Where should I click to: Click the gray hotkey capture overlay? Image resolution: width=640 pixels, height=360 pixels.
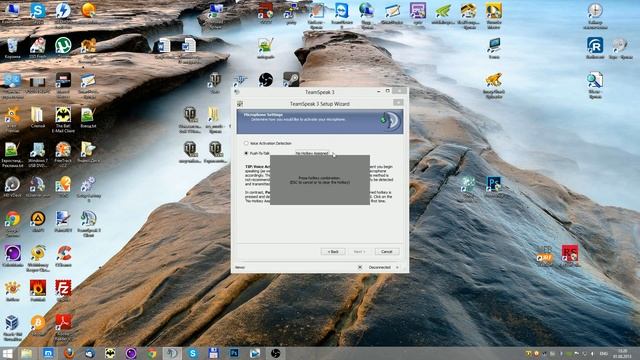pos(320,180)
